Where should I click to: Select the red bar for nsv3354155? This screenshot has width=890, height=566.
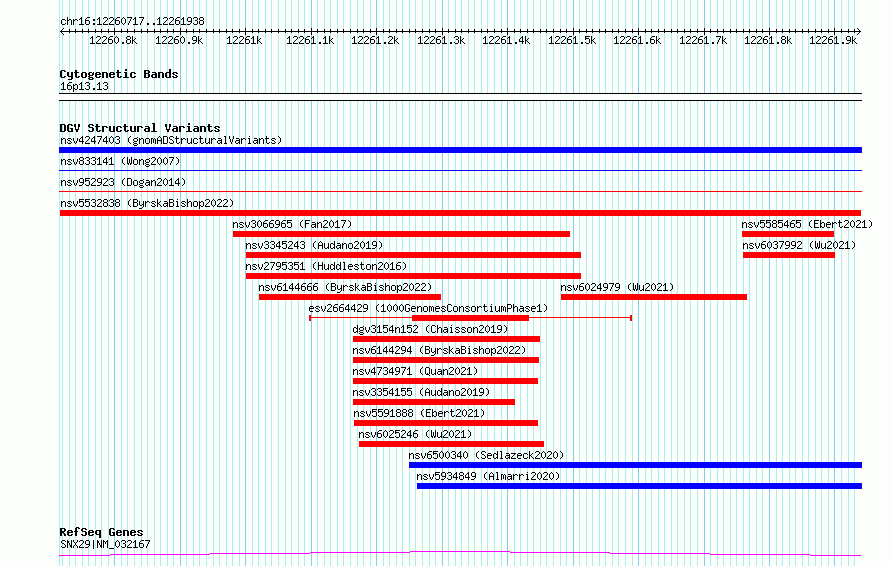point(434,402)
